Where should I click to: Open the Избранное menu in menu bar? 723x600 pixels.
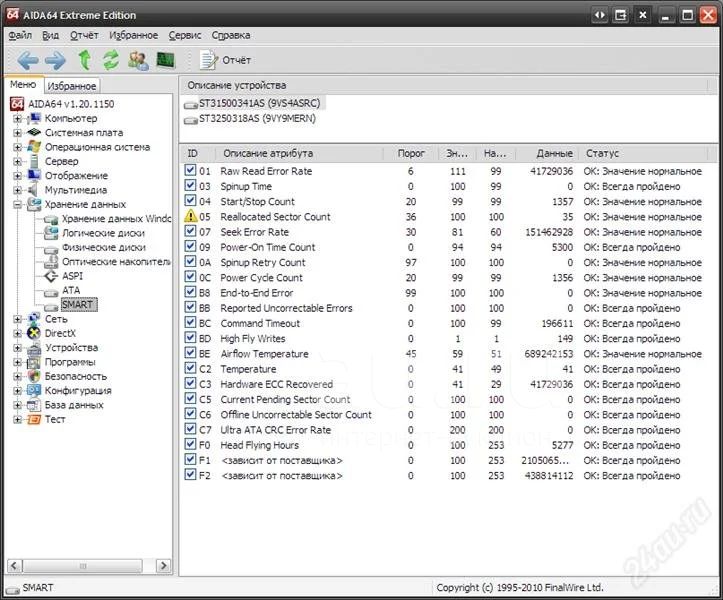(x=133, y=35)
